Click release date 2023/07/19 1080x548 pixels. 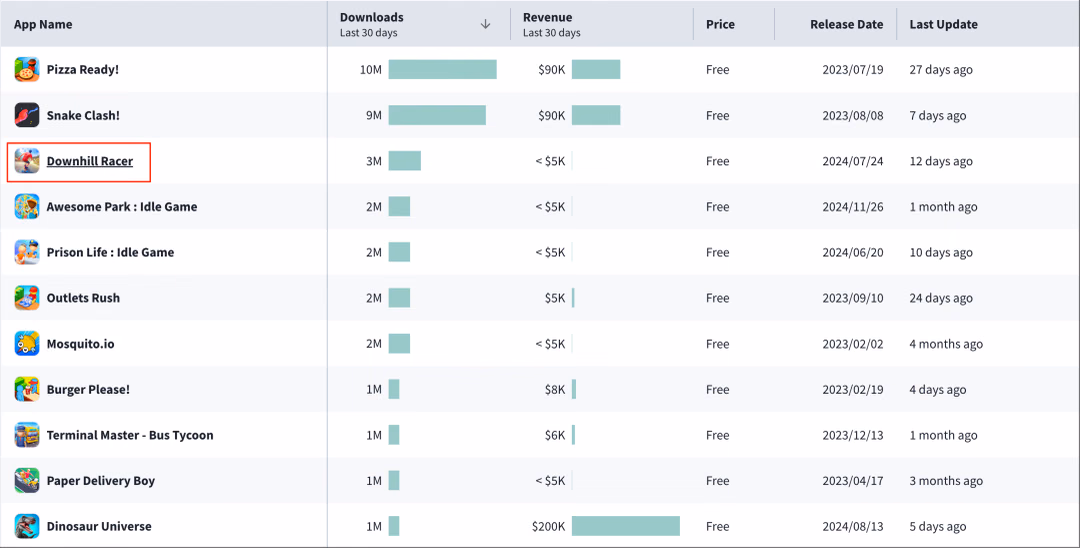853,70
